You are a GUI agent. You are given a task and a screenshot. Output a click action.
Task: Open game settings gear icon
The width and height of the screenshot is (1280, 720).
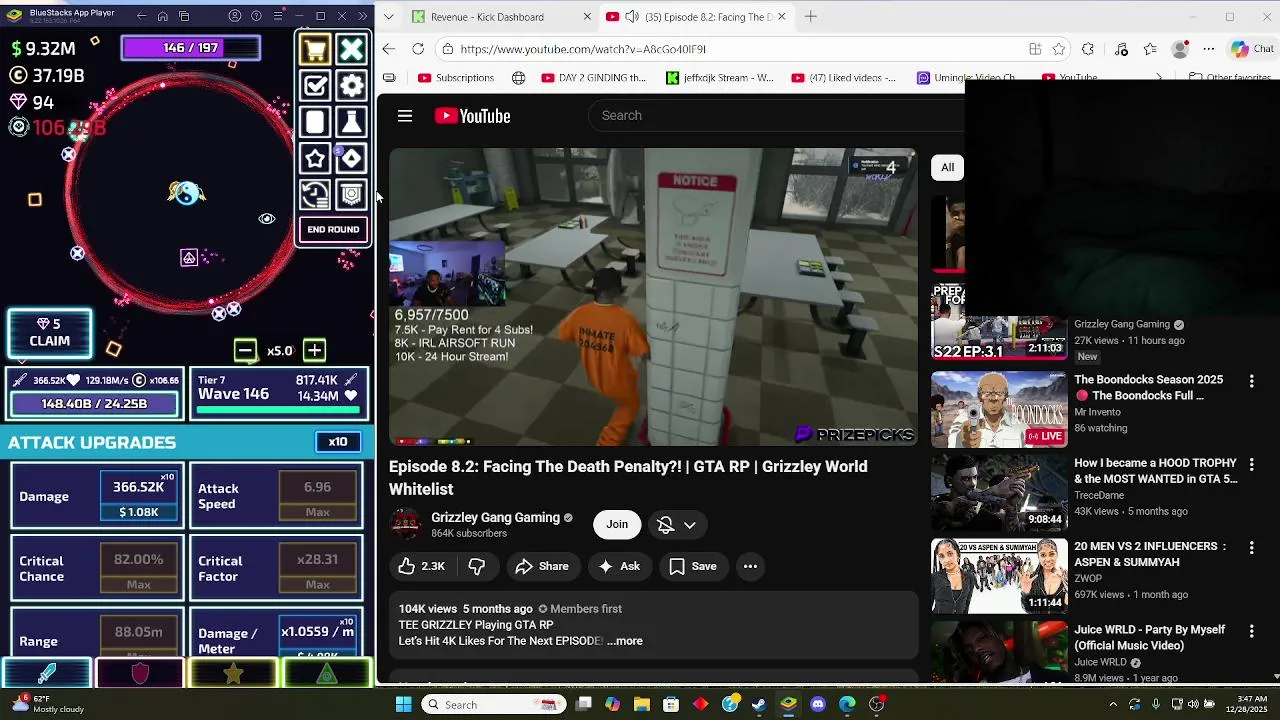(x=352, y=86)
